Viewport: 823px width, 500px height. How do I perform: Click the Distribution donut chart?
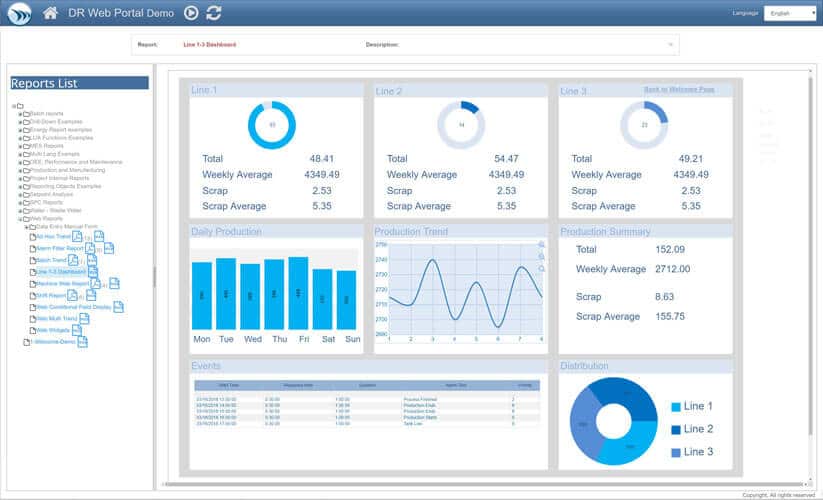(613, 421)
